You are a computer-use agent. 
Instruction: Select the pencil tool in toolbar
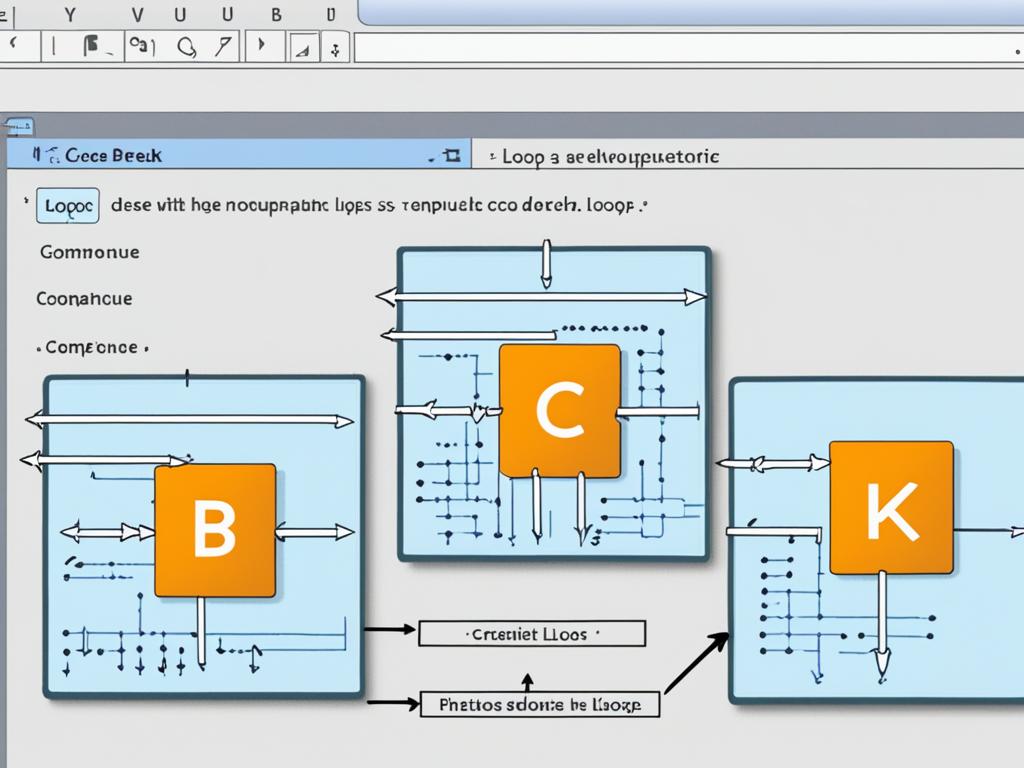click(x=225, y=45)
